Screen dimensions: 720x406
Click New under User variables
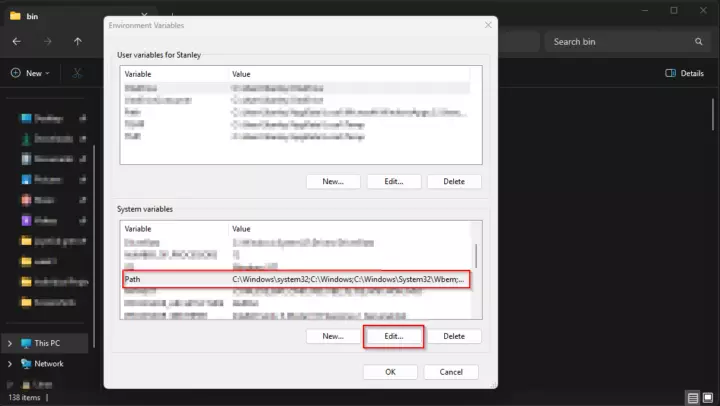coord(333,181)
